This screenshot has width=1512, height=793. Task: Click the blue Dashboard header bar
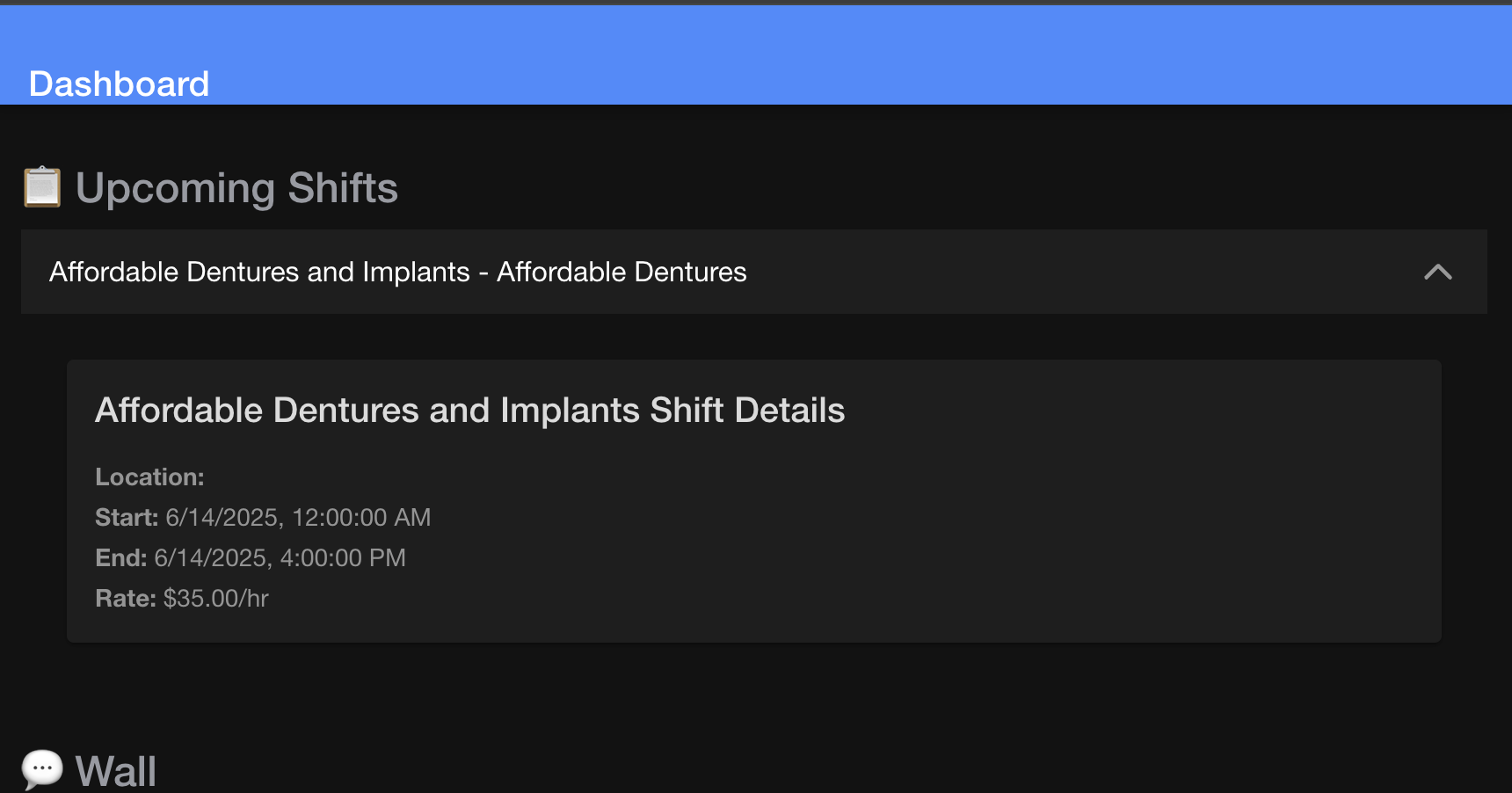point(756,55)
